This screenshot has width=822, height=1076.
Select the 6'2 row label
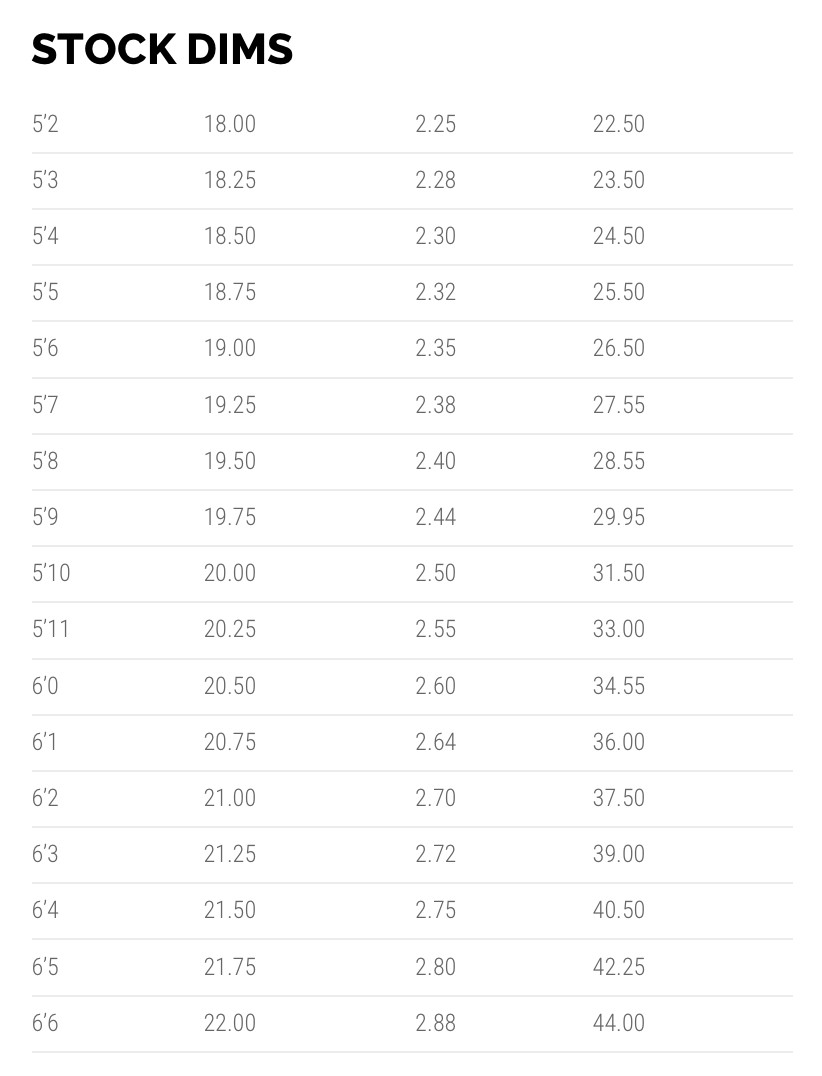45,798
